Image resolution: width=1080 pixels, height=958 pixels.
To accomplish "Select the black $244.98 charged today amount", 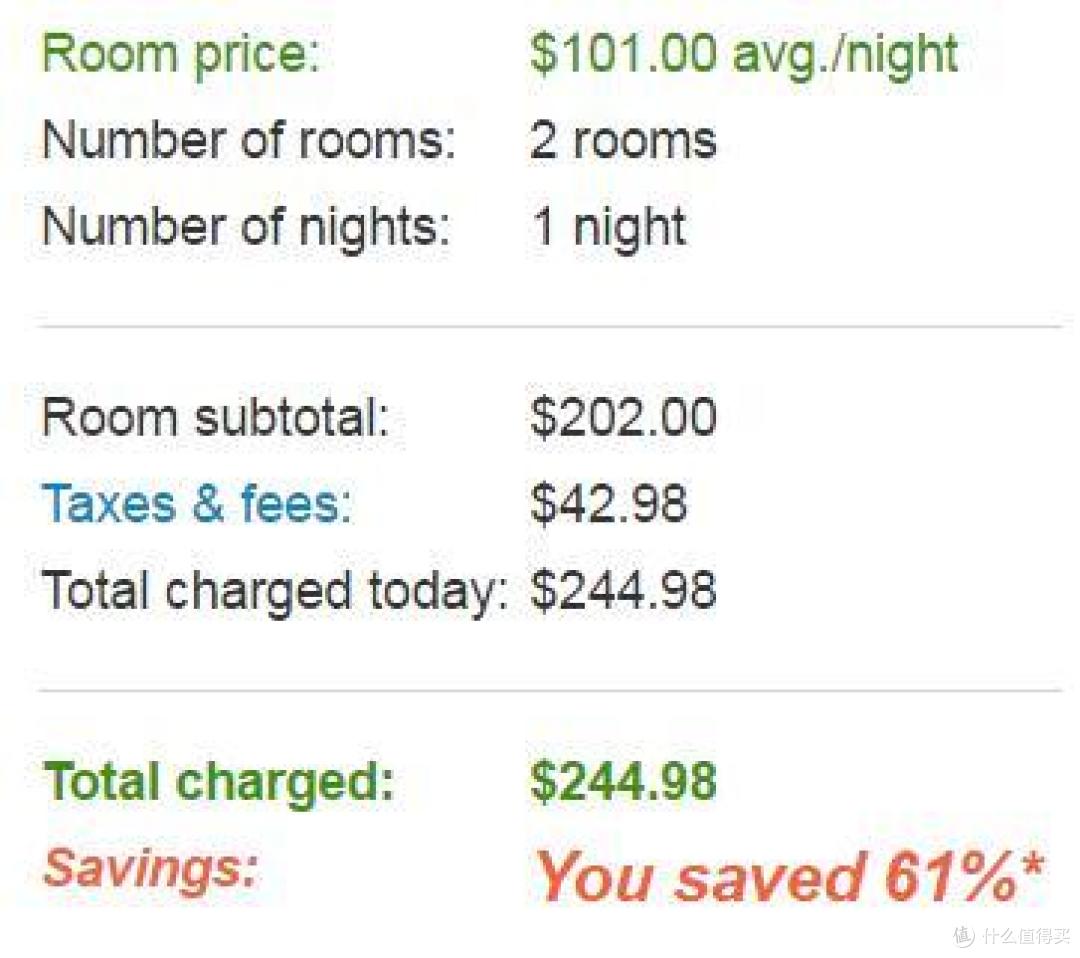I will coord(623,590).
